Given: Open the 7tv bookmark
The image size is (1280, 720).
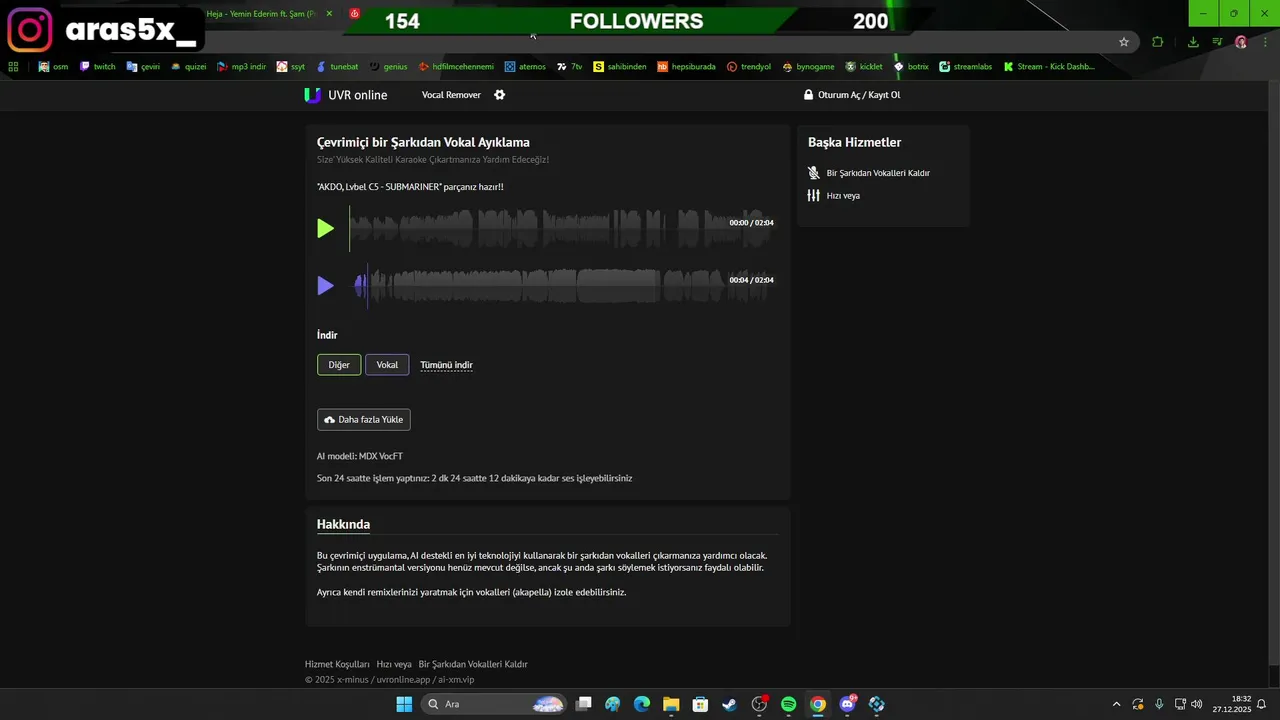Looking at the screenshot, I should tap(571, 67).
